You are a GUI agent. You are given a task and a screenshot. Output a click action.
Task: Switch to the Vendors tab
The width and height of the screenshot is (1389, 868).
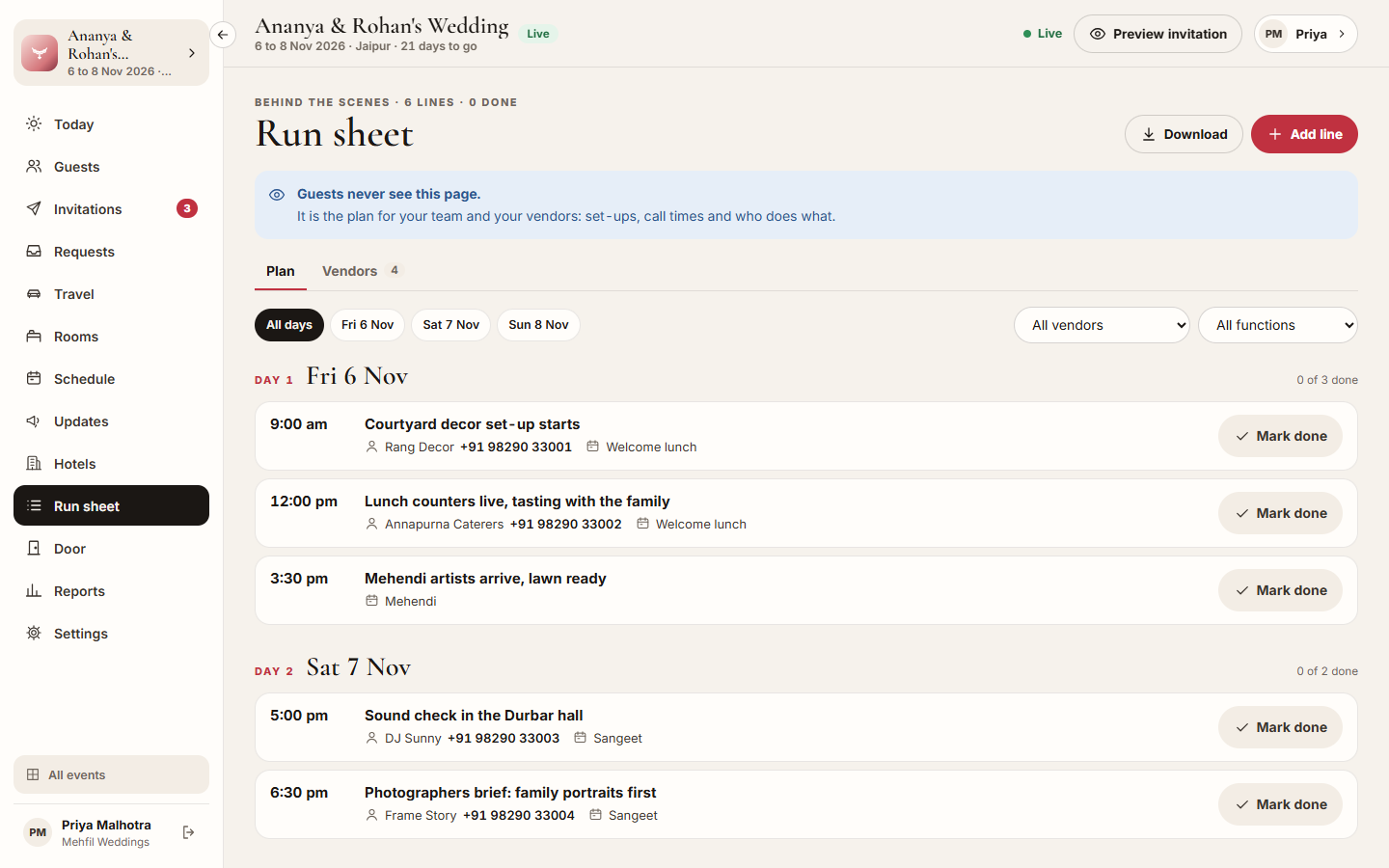361,271
